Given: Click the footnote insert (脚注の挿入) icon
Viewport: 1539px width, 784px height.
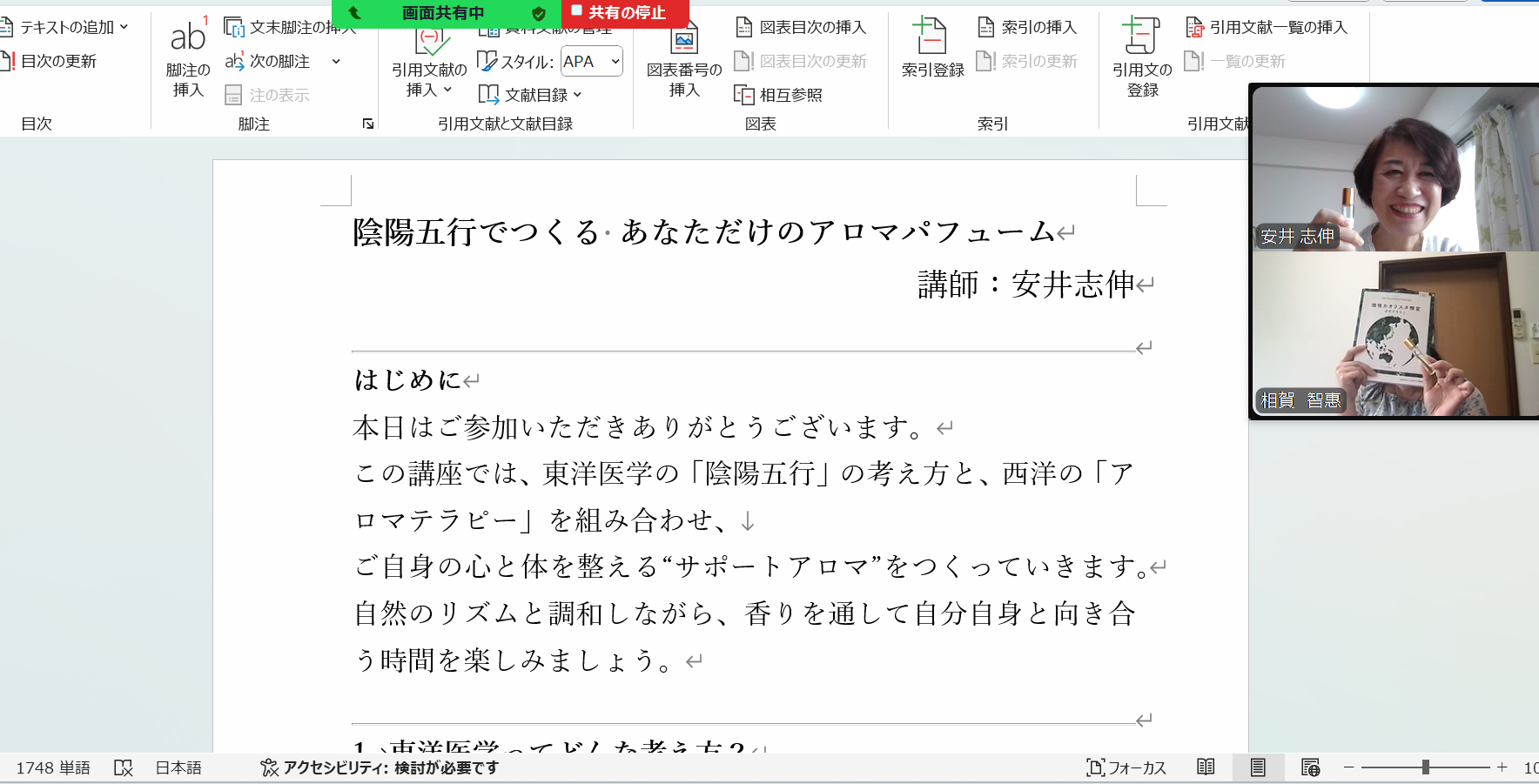Looking at the screenshot, I should click(x=187, y=39).
